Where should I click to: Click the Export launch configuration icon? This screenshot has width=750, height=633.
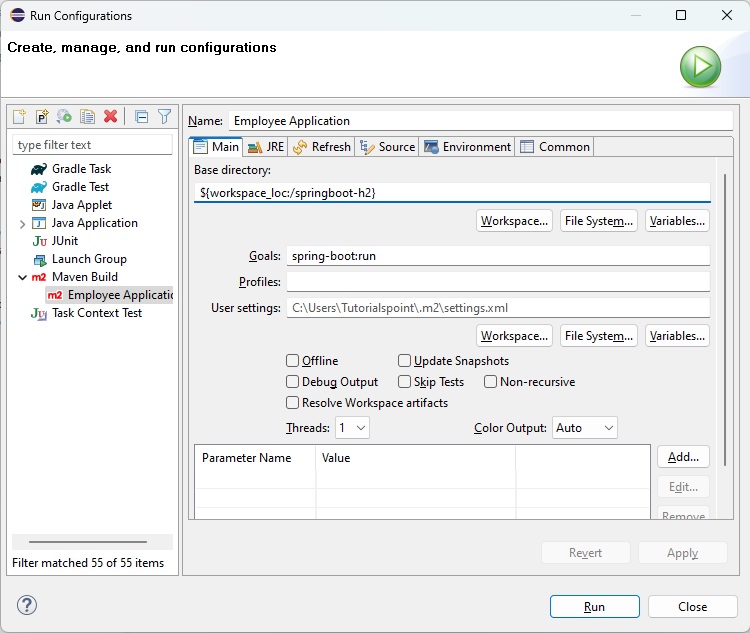[64, 117]
